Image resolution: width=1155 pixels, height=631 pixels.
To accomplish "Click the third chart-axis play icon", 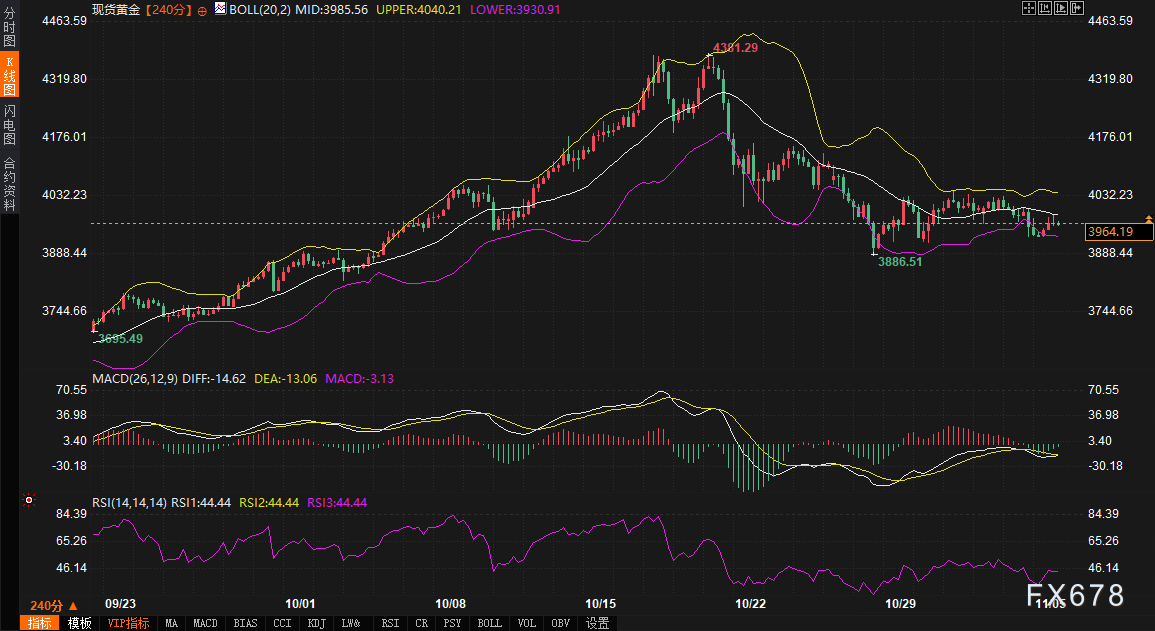I will point(1061,8).
